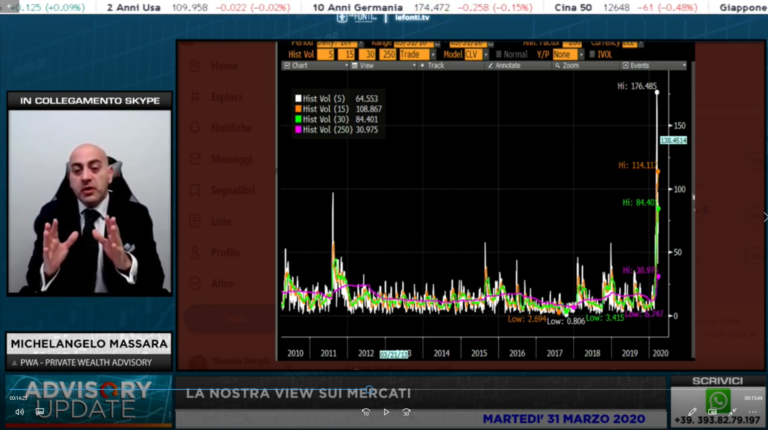This screenshot has height=430, width=768.
Task: Open the Chart dropdown menu
Action: coord(315,65)
